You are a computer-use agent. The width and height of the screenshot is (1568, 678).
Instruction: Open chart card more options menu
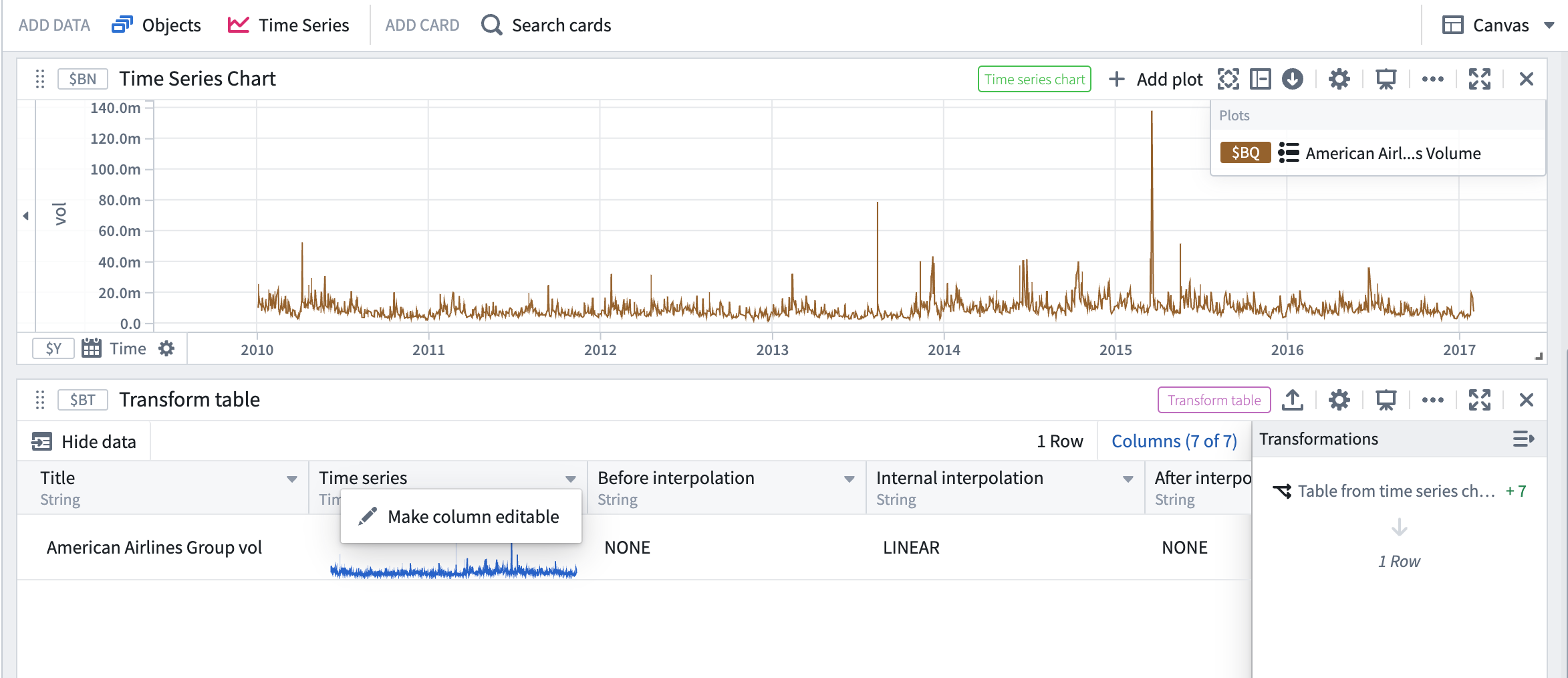1432,79
